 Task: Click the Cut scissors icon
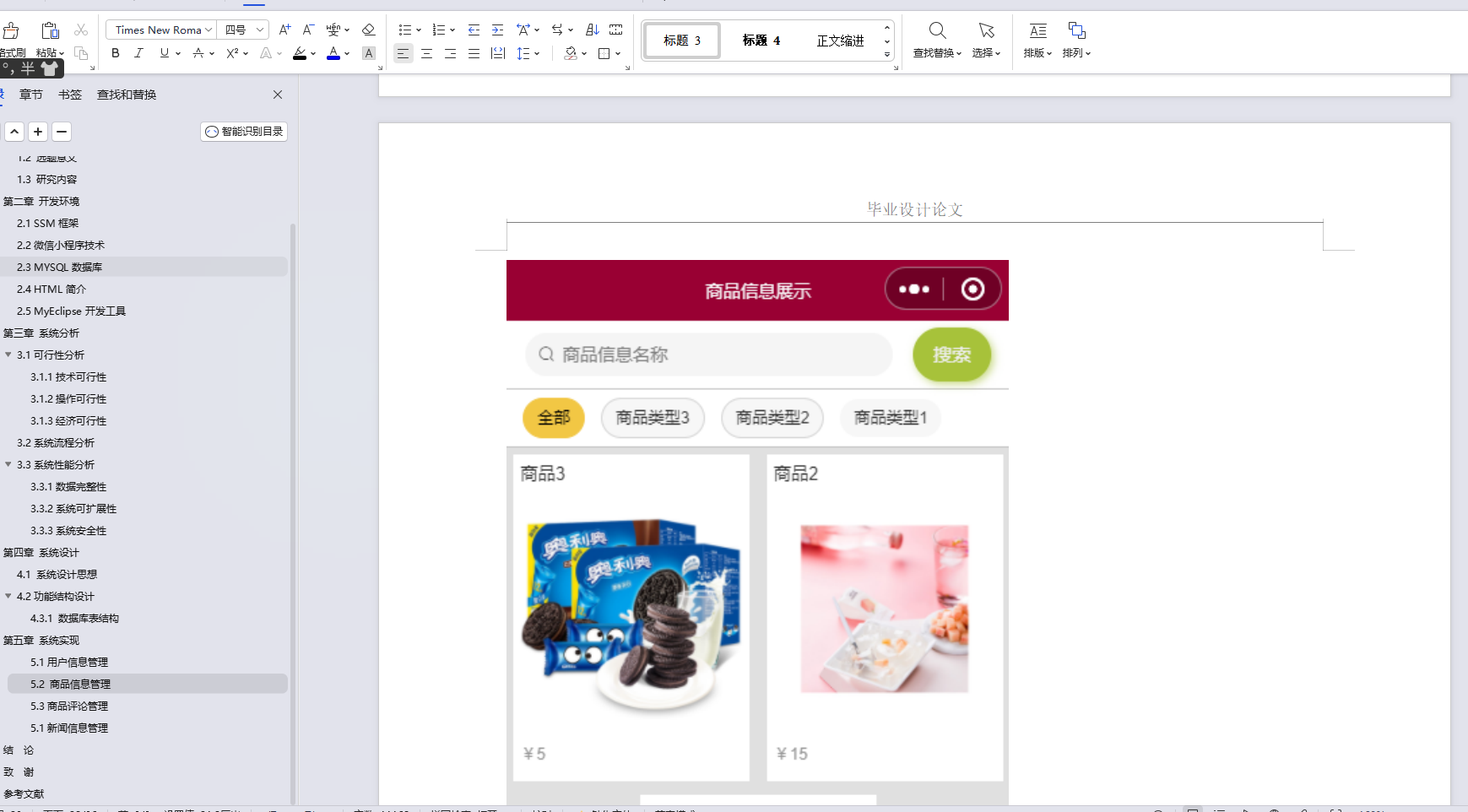point(81,30)
